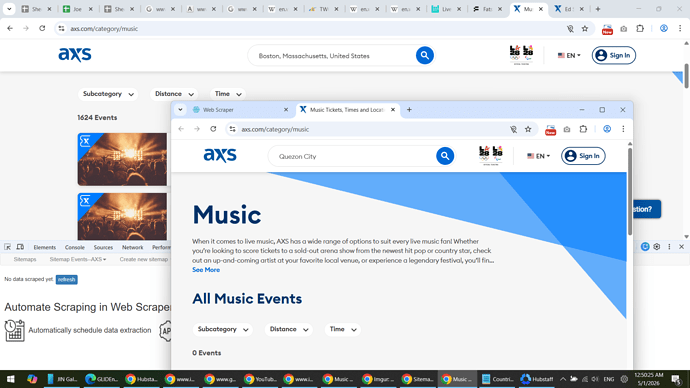
Task: Close the Web Scraper tab
Action: [286, 110]
